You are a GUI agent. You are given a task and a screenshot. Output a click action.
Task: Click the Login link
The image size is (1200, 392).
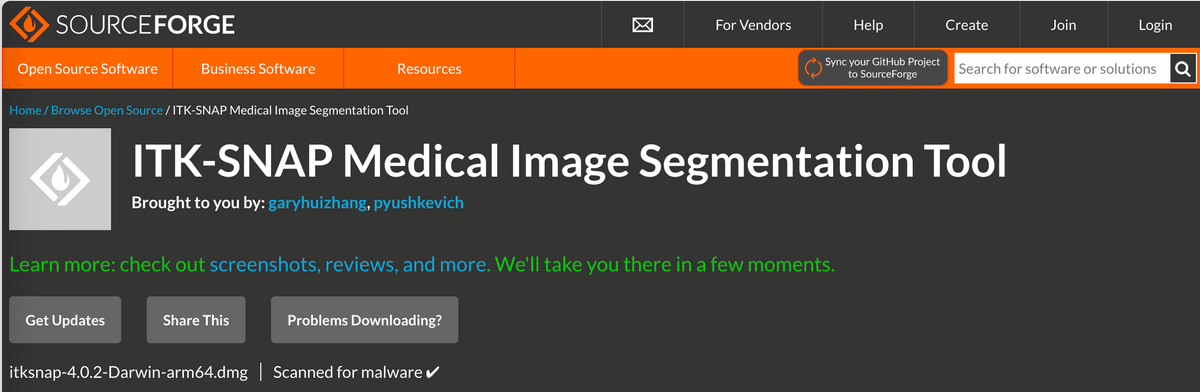pyautogui.click(x=1155, y=25)
